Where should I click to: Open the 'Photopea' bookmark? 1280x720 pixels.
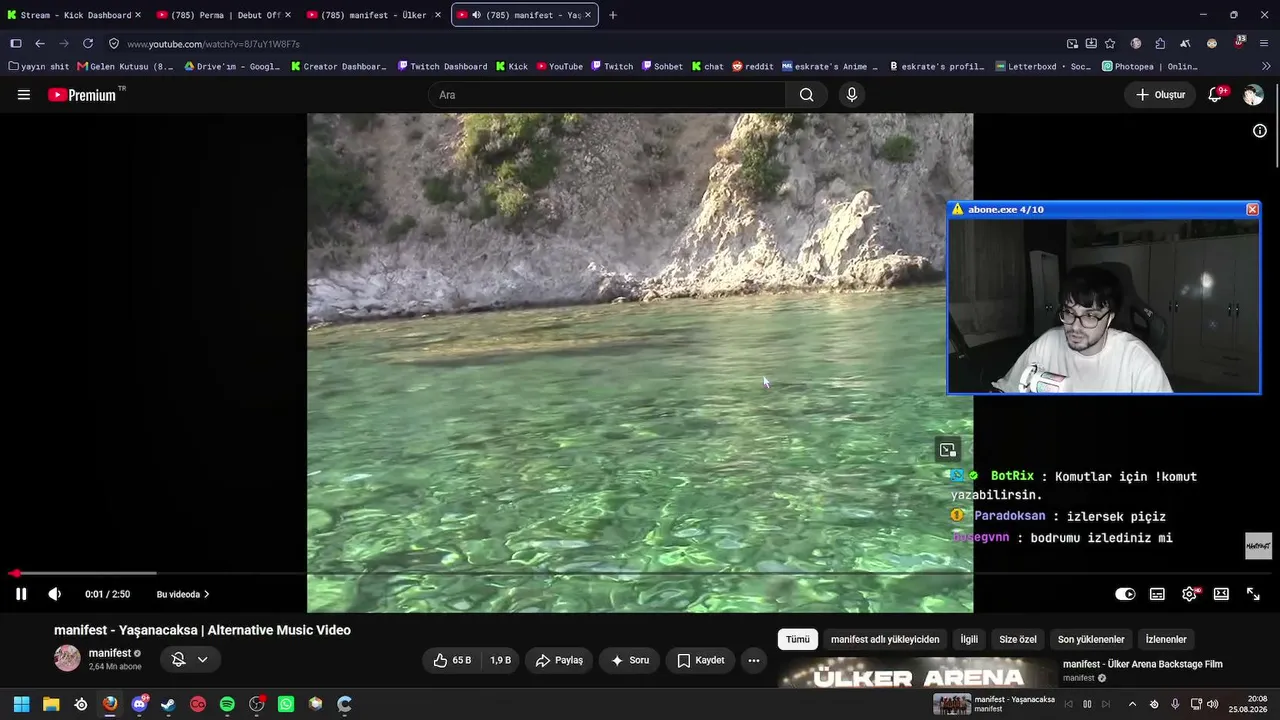tap(1150, 66)
